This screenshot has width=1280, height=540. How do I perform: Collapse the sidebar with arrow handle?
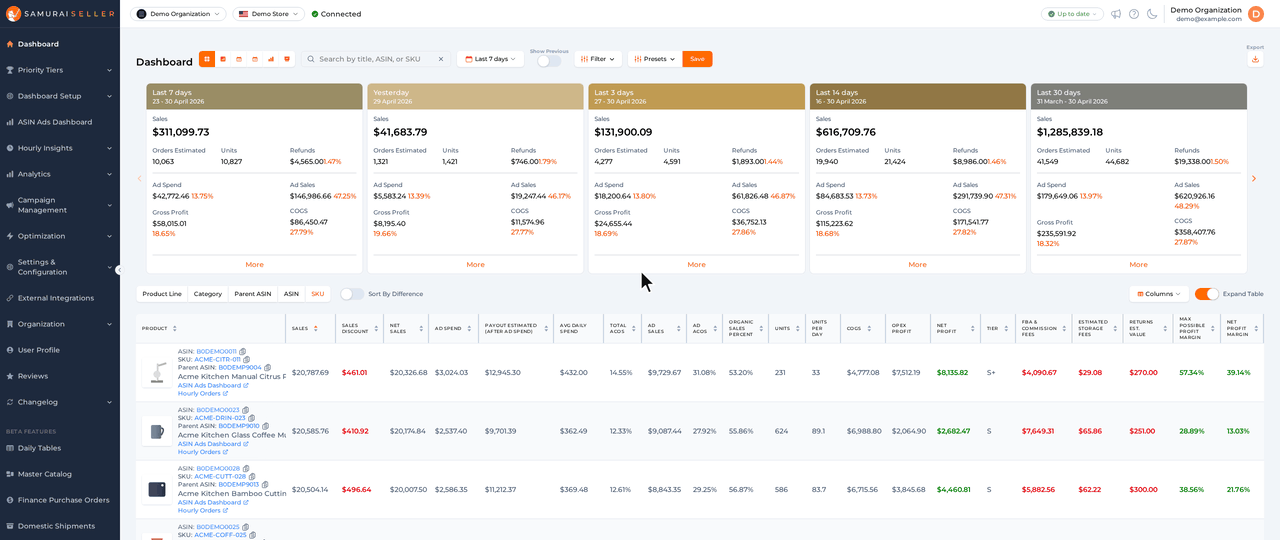(x=118, y=270)
